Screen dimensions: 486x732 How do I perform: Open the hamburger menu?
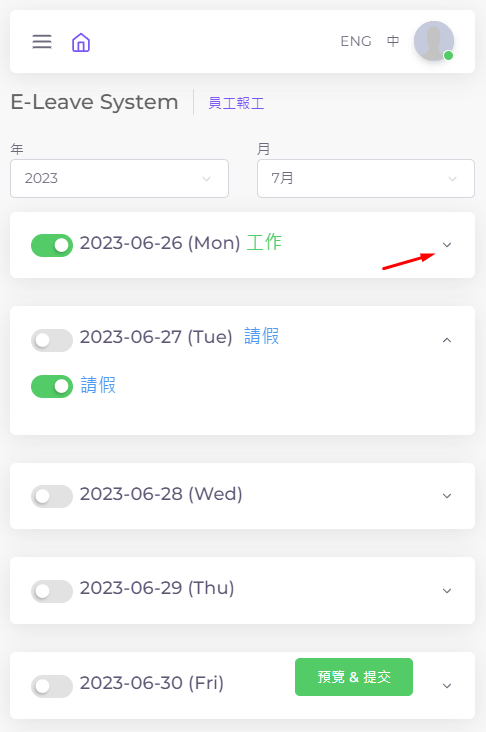click(42, 42)
